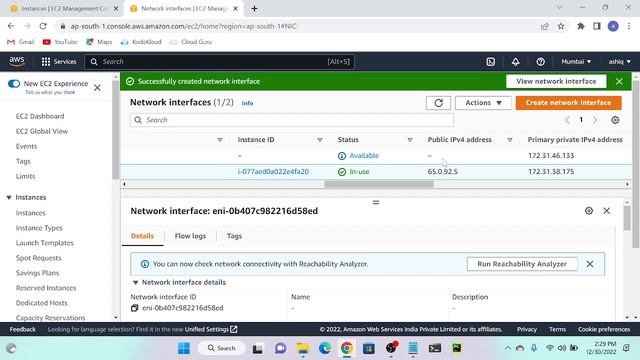Sort by the Status column arrow

pyautogui.click(x=410, y=140)
